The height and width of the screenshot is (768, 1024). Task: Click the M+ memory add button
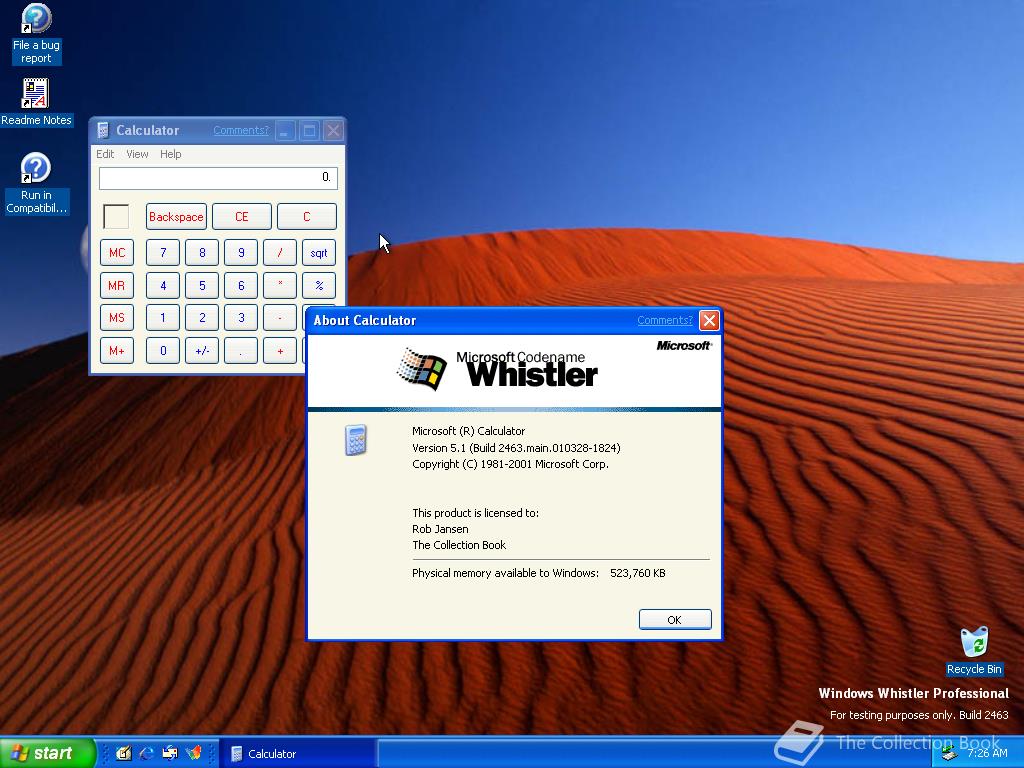click(x=117, y=351)
